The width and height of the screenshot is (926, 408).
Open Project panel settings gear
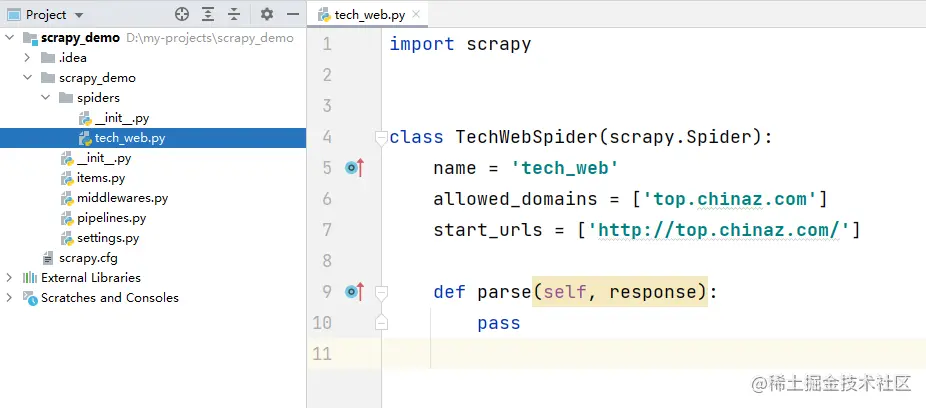(267, 15)
